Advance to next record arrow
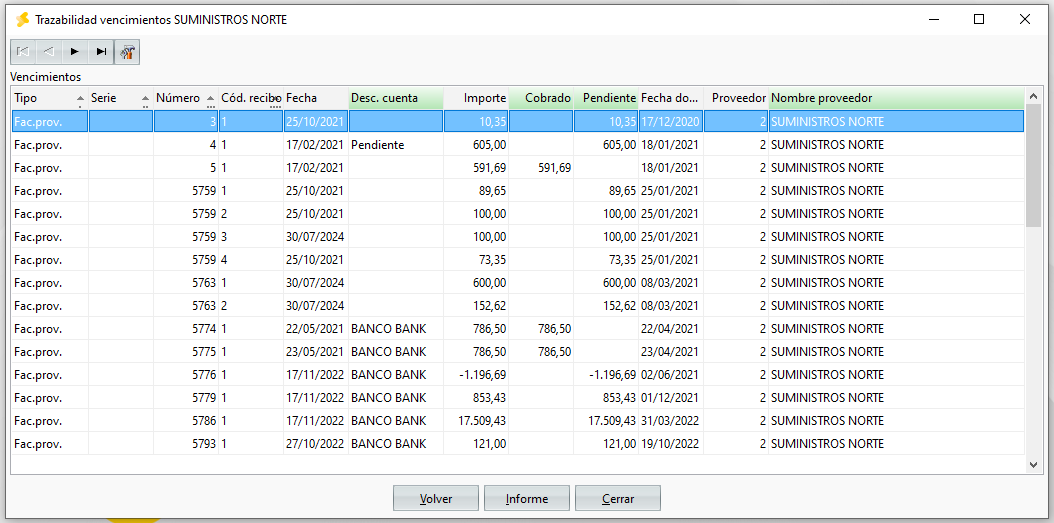Screen dimensions: 1054x523 (75, 51)
